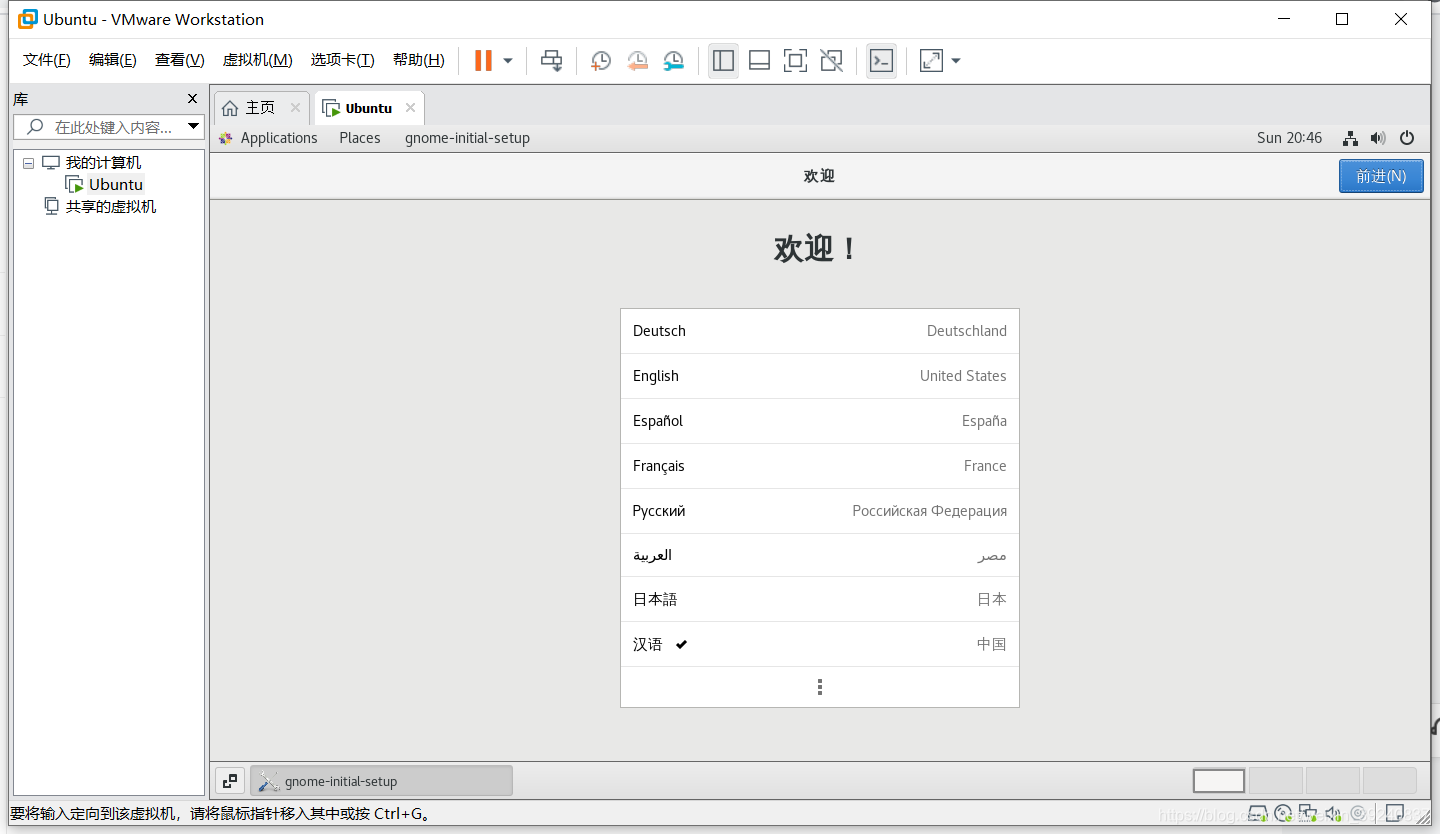1440x834 pixels.
Task: Open the stretch display options dropdown arrow
Action: (956, 61)
